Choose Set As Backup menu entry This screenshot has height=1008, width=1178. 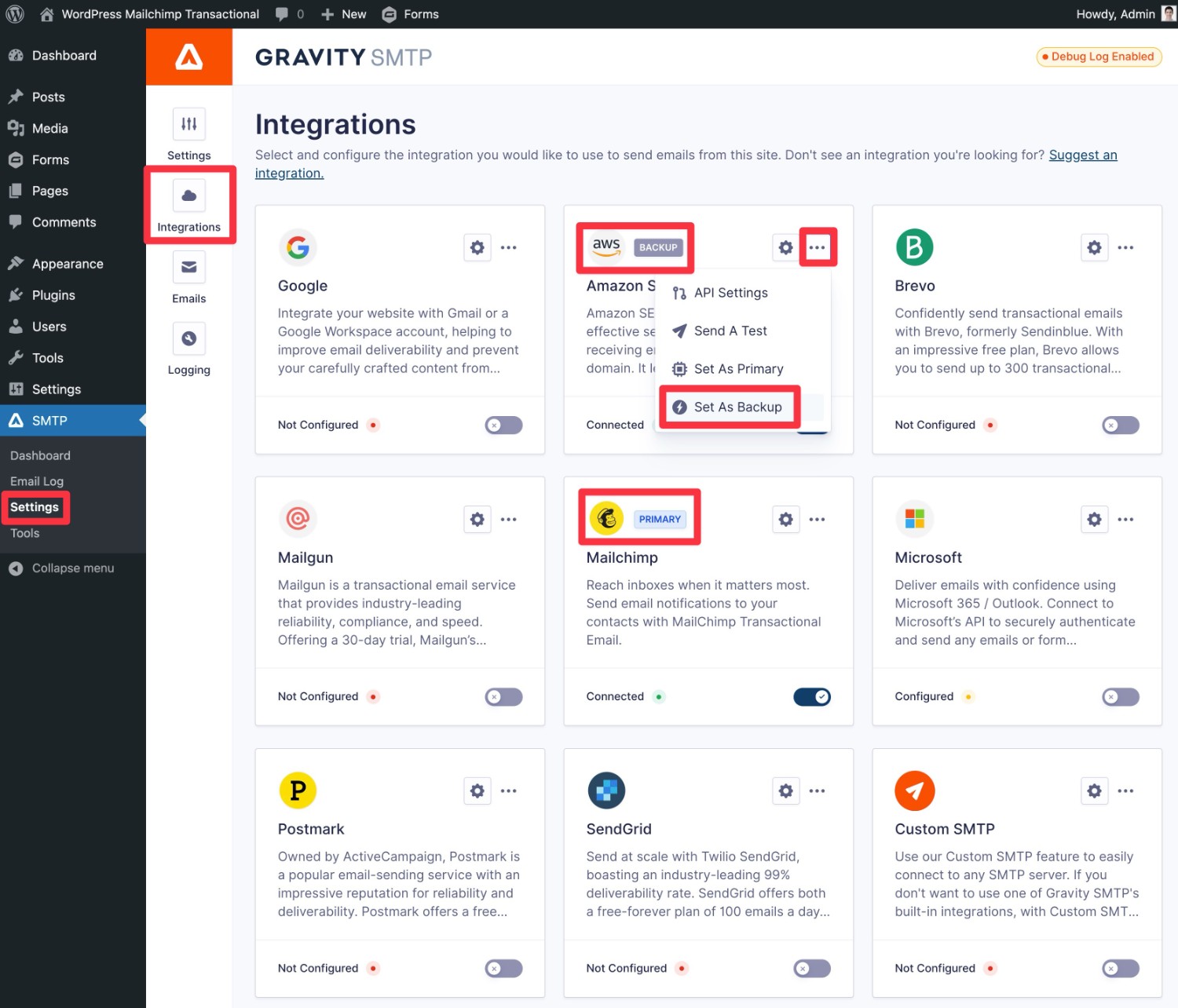click(x=743, y=407)
